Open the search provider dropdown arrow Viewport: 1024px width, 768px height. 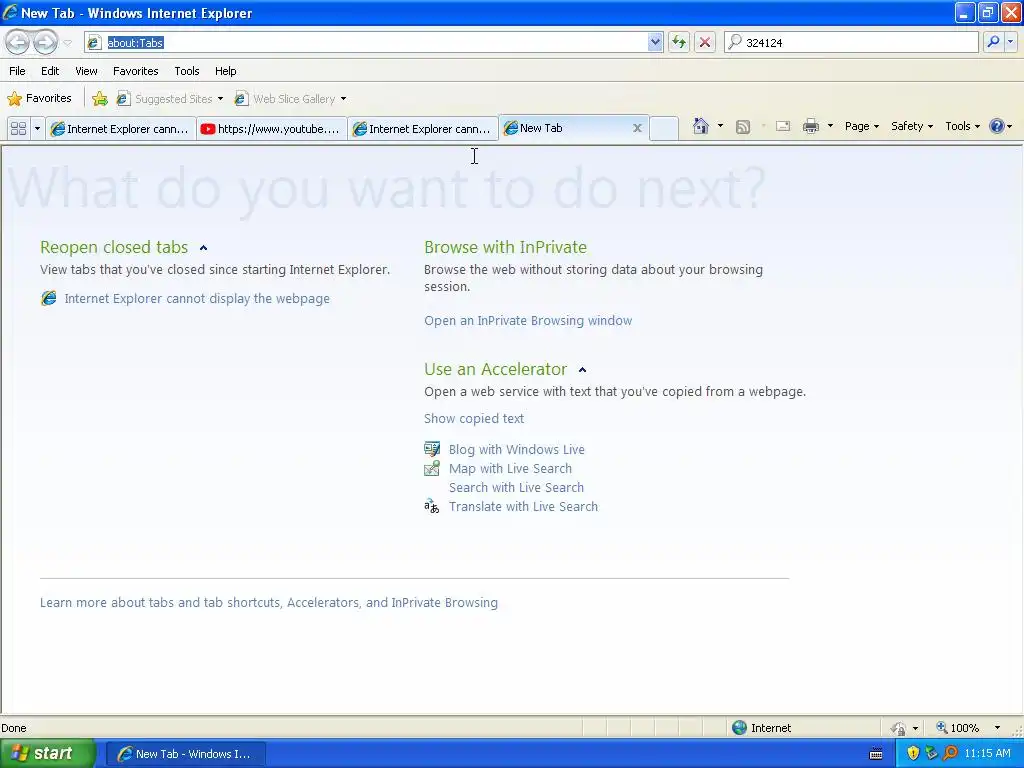(x=1010, y=42)
